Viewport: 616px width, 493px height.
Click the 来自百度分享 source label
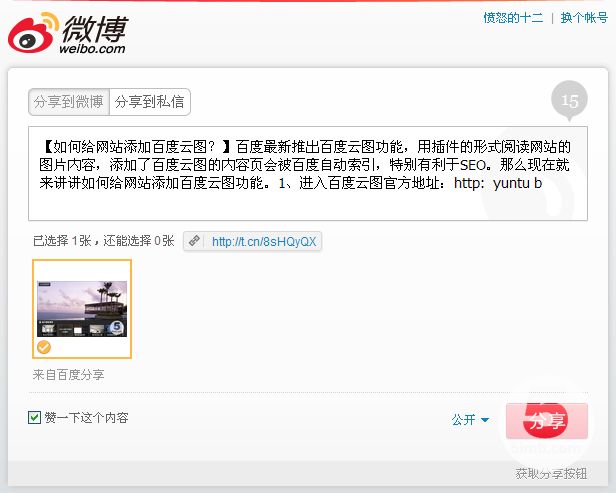(x=68, y=375)
